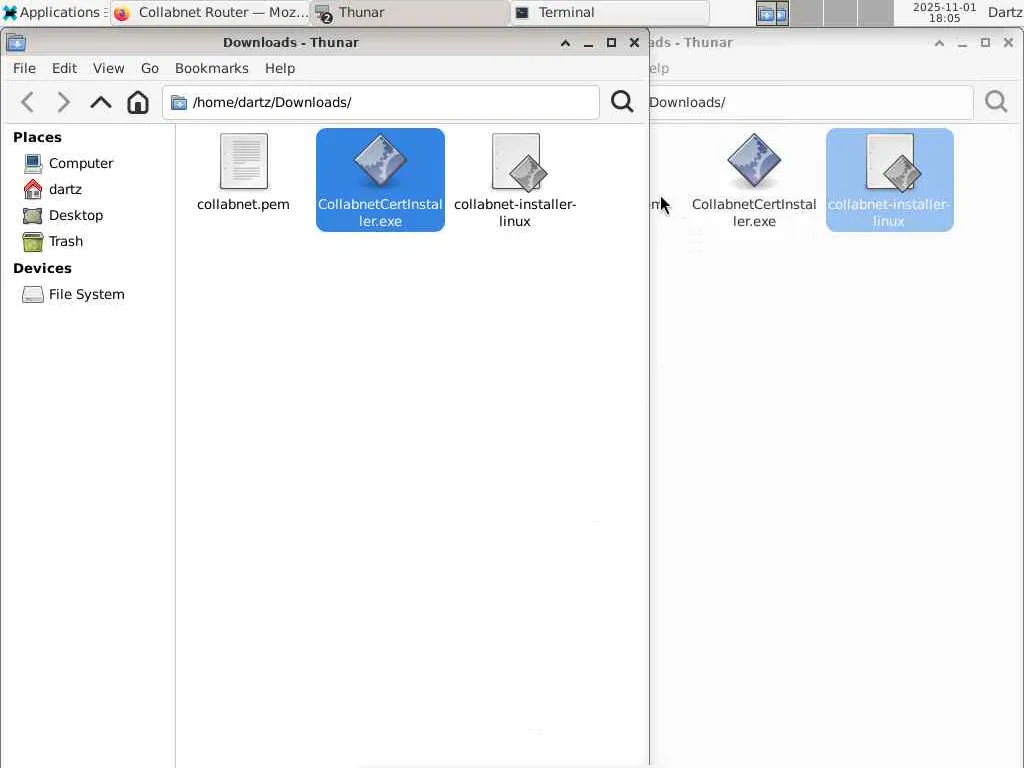Close the background Thunar window

(x=1008, y=42)
